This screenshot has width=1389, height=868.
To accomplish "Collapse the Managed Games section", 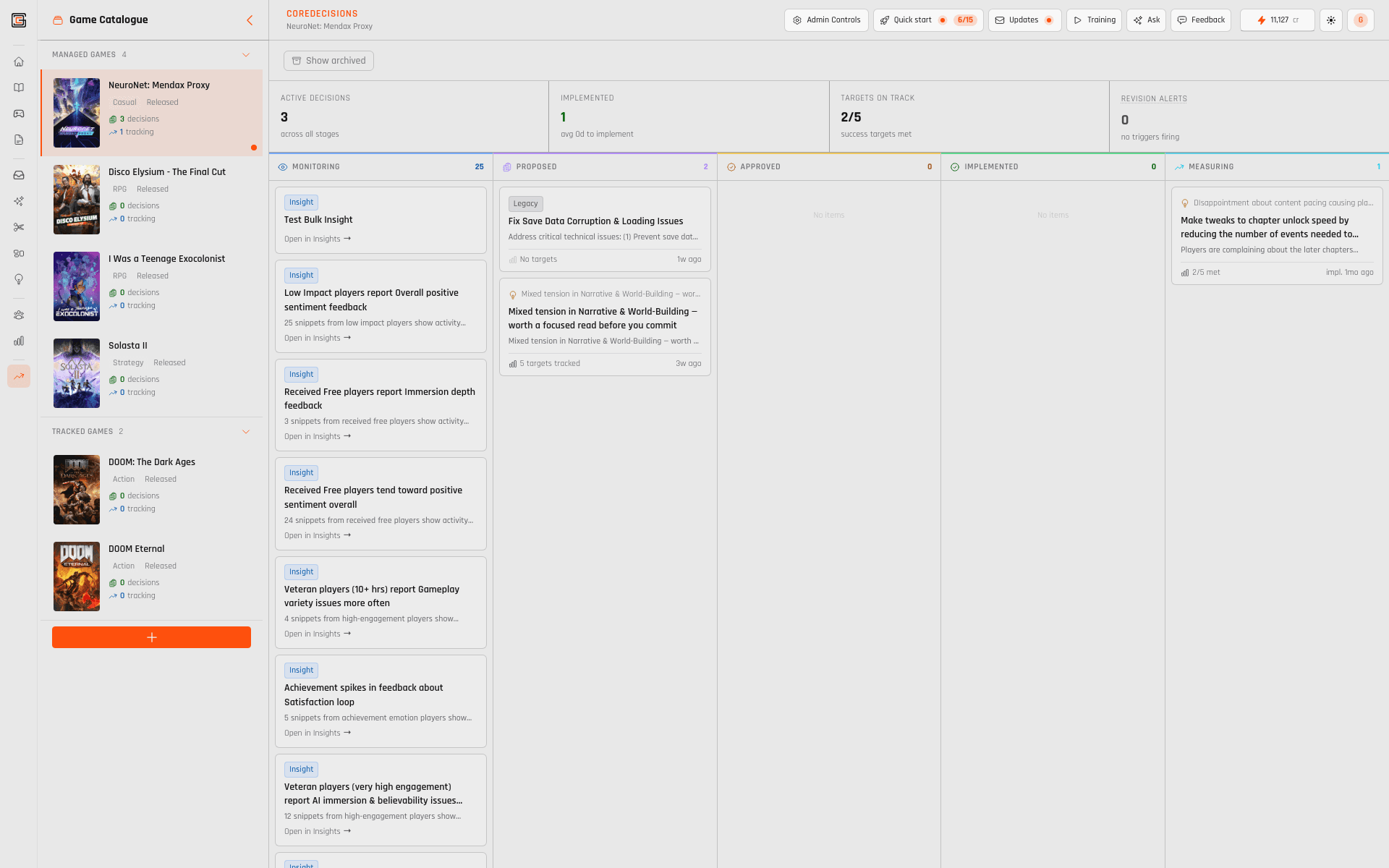I will click(x=246, y=55).
